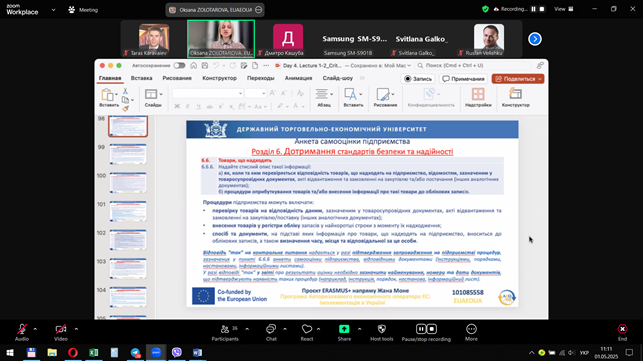This screenshot has width=643, height=361.
Task: Switch to the Анимация ribbon tab
Action: [299, 78]
